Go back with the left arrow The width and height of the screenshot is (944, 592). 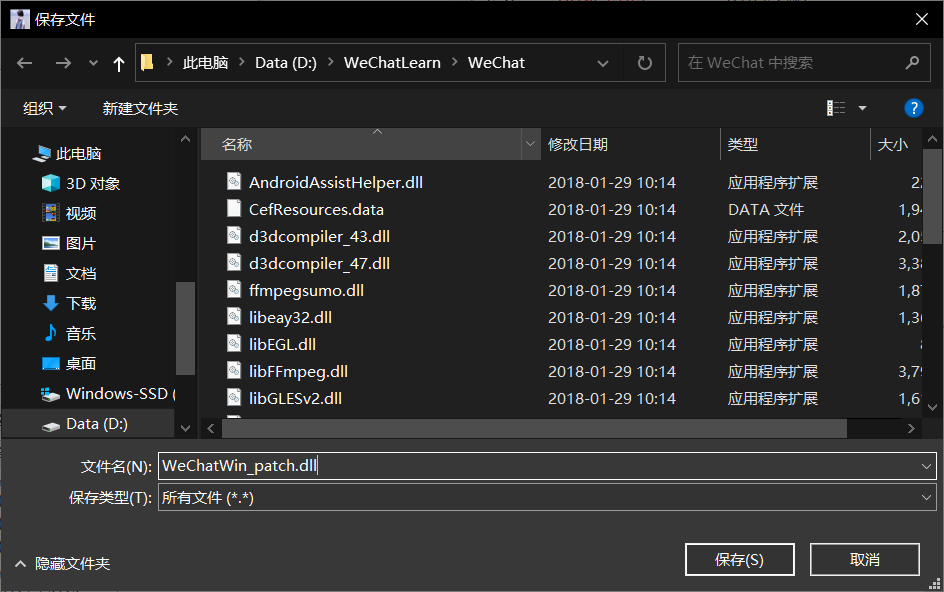click(25, 63)
